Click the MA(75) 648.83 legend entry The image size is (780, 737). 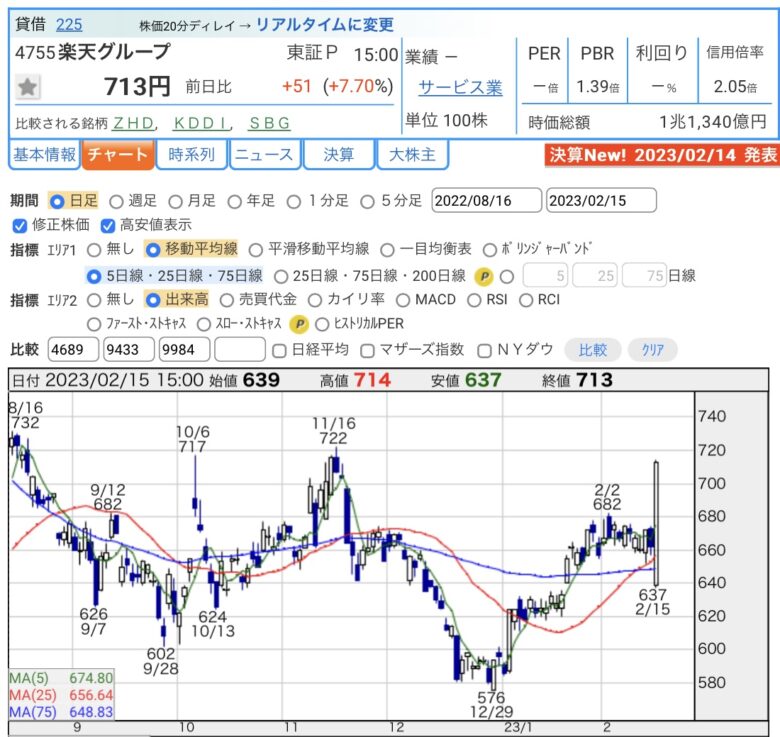(x=61, y=712)
